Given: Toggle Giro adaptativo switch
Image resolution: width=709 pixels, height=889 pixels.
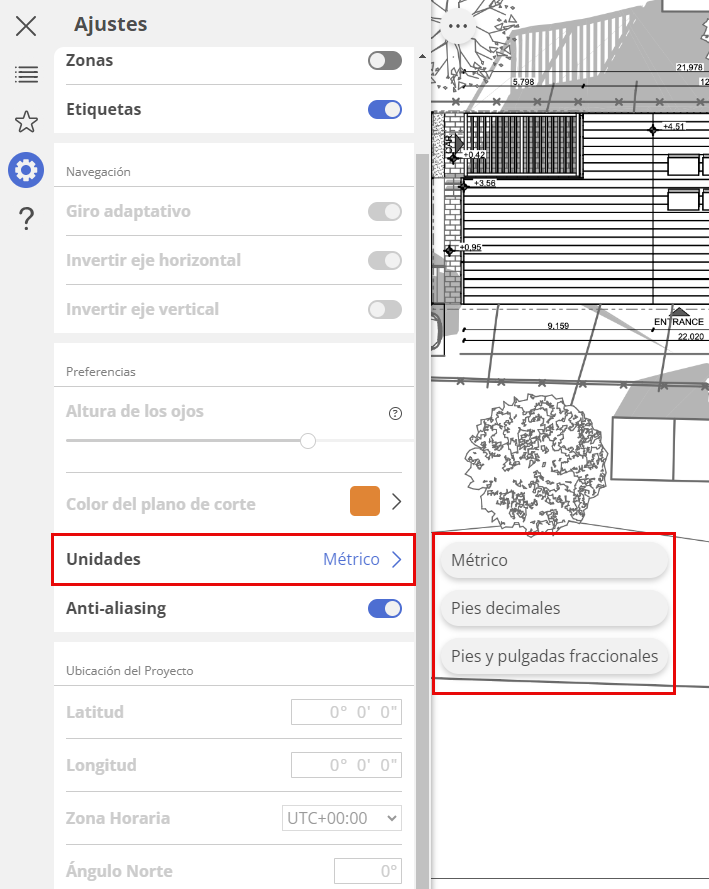Looking at the screenshot, I should click(385, 211).
